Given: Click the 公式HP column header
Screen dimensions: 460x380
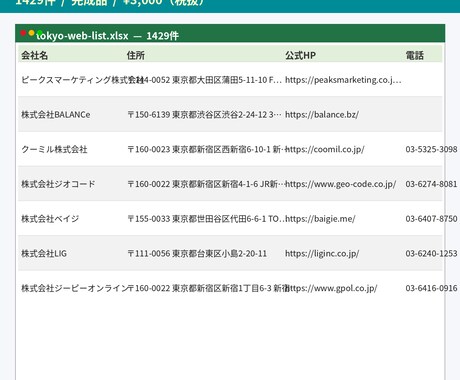Looking at the screenshot, I should pos(300,55).
